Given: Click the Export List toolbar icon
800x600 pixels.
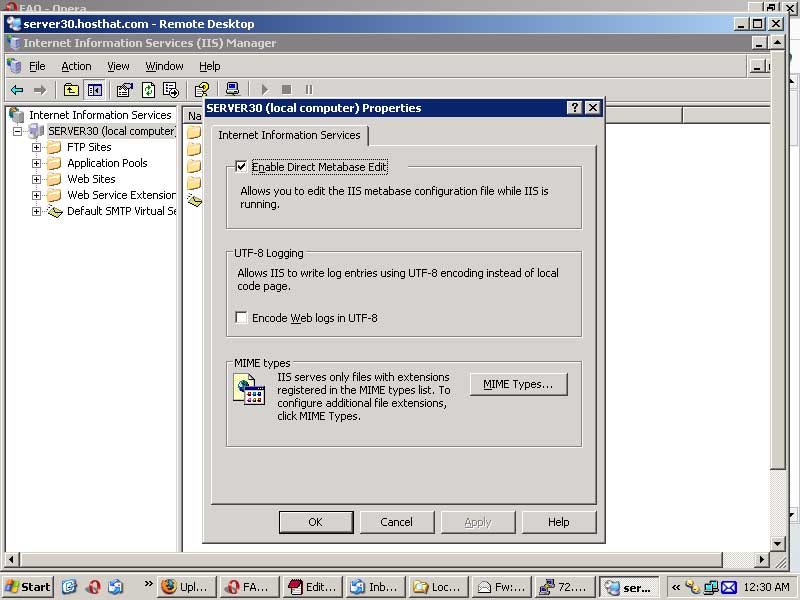Looking at the screenshot, I should point(171,90).
